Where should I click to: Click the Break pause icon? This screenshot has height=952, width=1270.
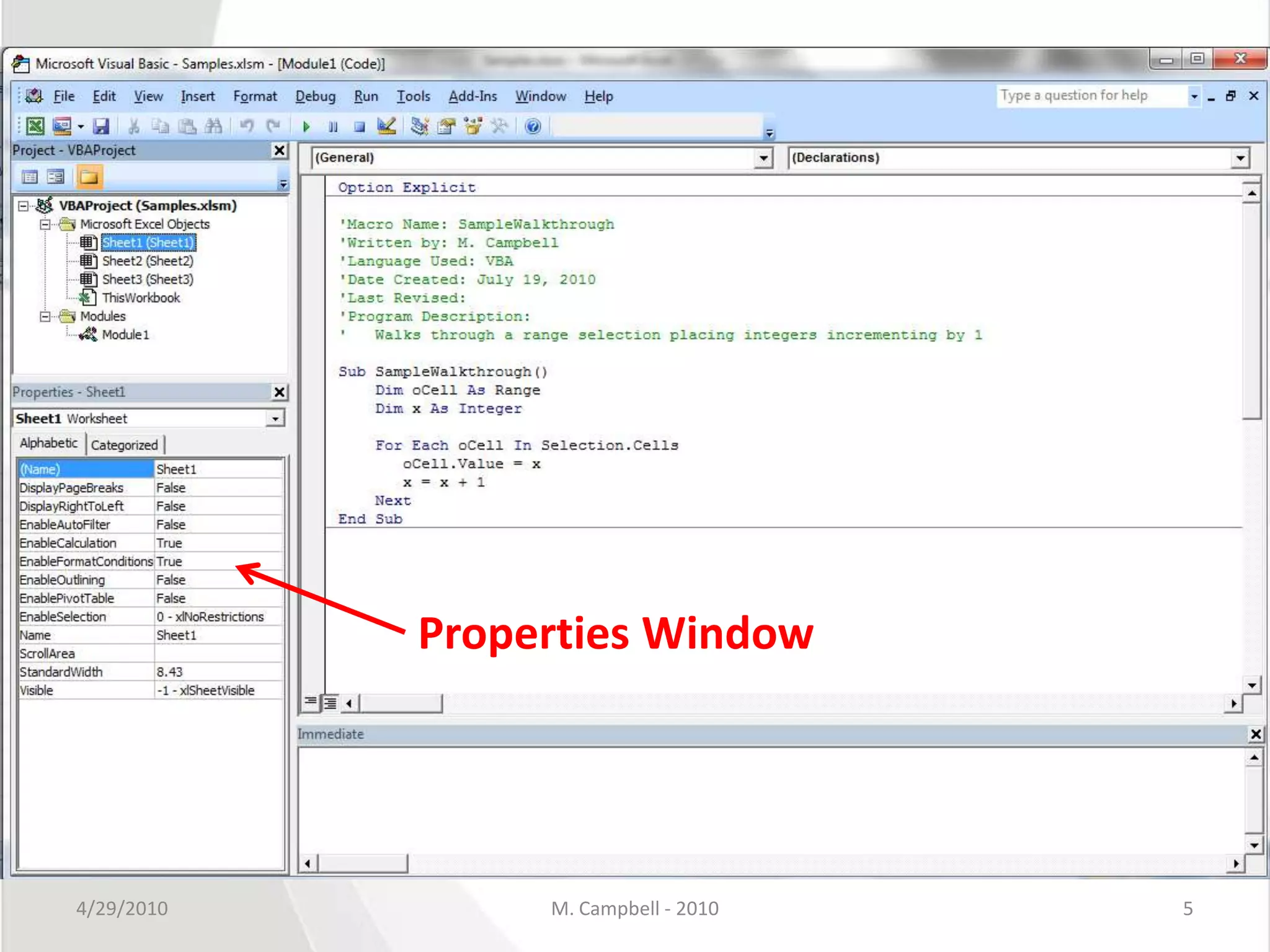(x=333, y=126)
